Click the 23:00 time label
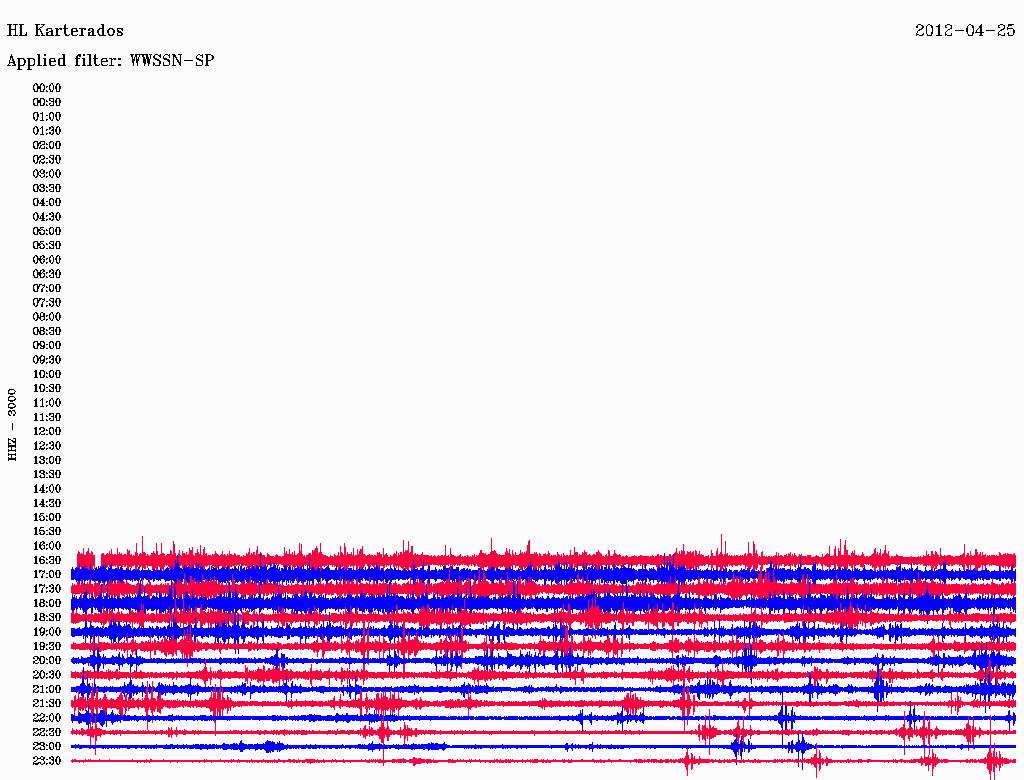The height and width of the screenshot is (780, 1024). point(46,747)
